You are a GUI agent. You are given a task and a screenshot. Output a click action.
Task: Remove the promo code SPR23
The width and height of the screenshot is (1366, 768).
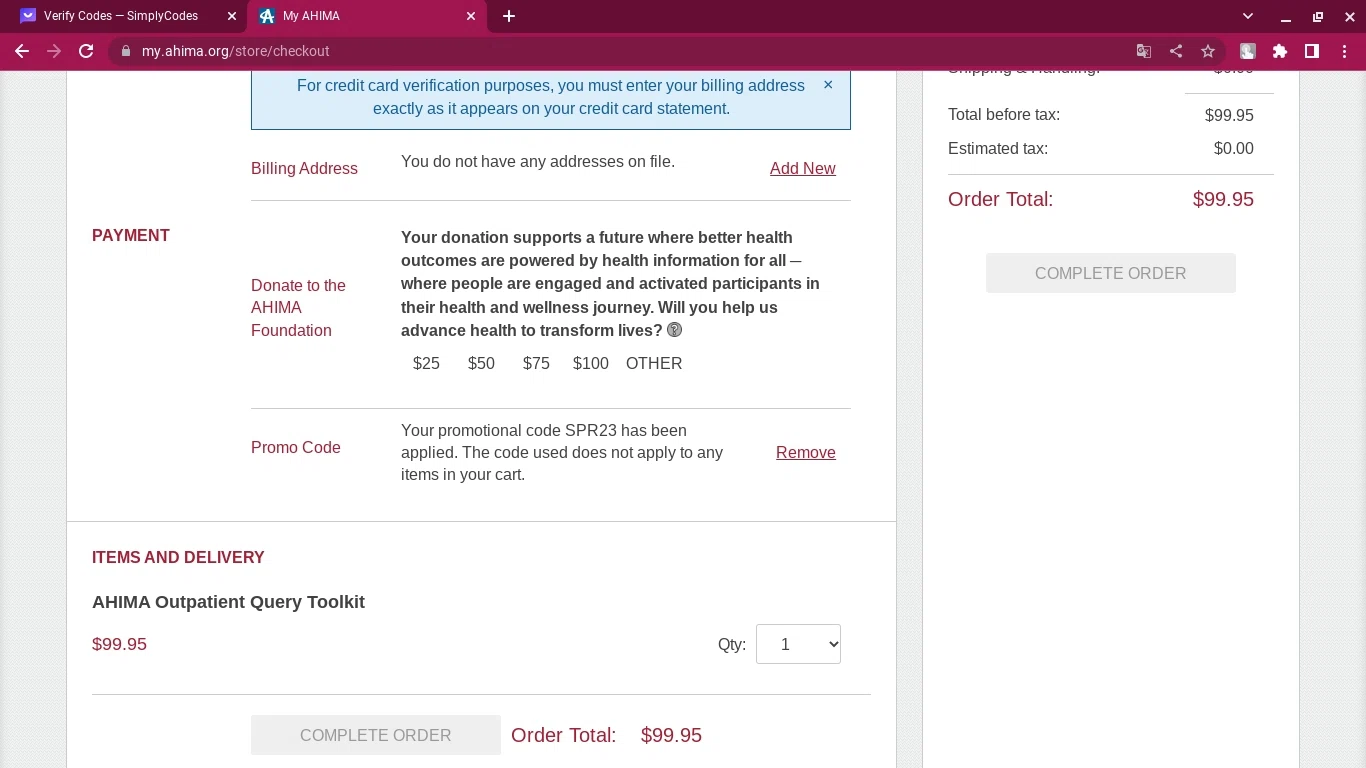(806, 452)
